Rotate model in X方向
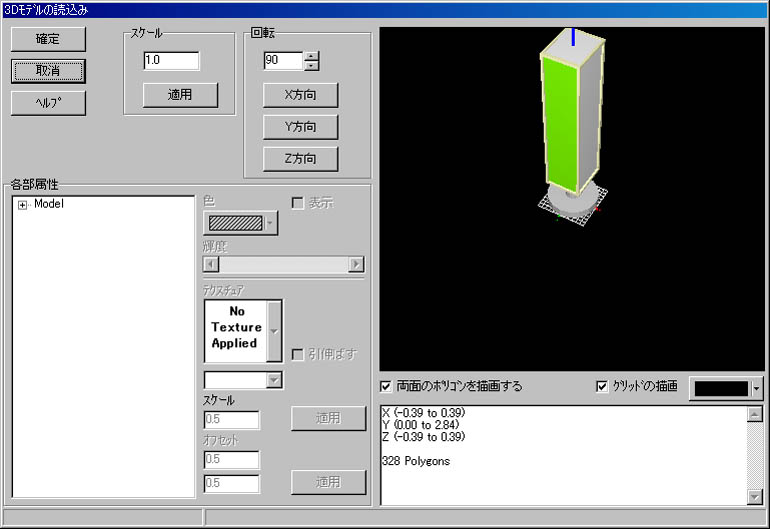This screenshot has width=770, height=529. pos(301,95)
